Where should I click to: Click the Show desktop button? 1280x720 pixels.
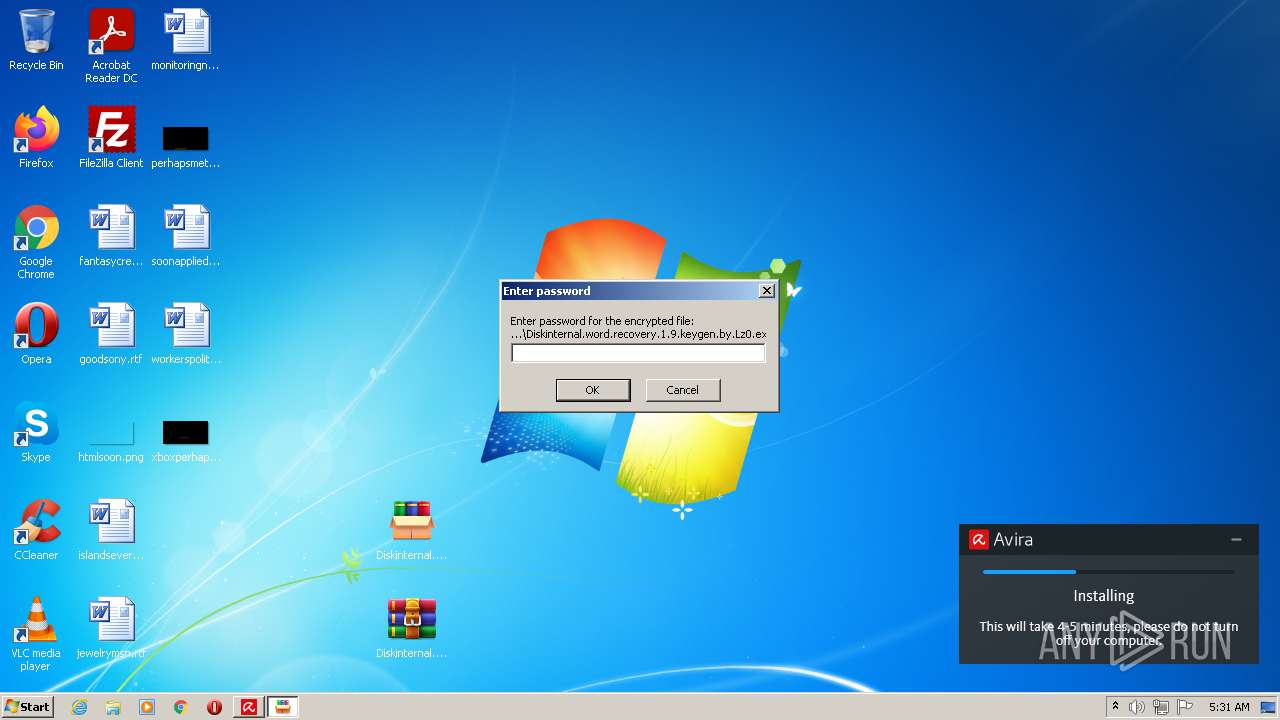(1269, 707)
